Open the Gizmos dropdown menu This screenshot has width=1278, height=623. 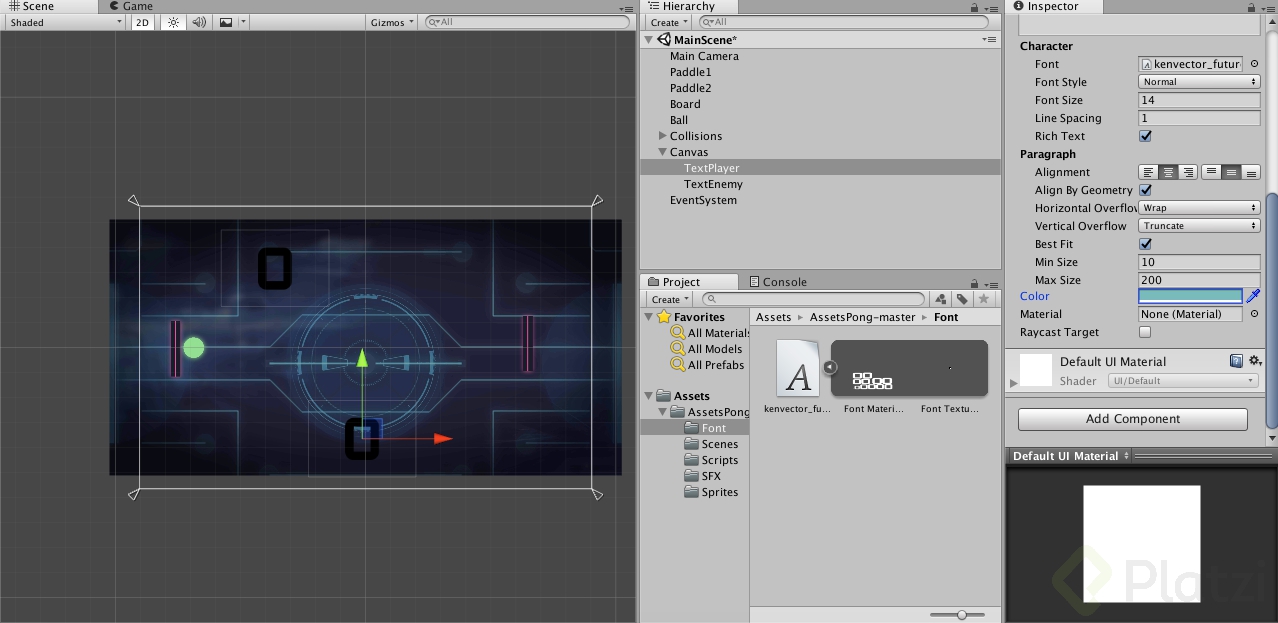tap(391, 22)
